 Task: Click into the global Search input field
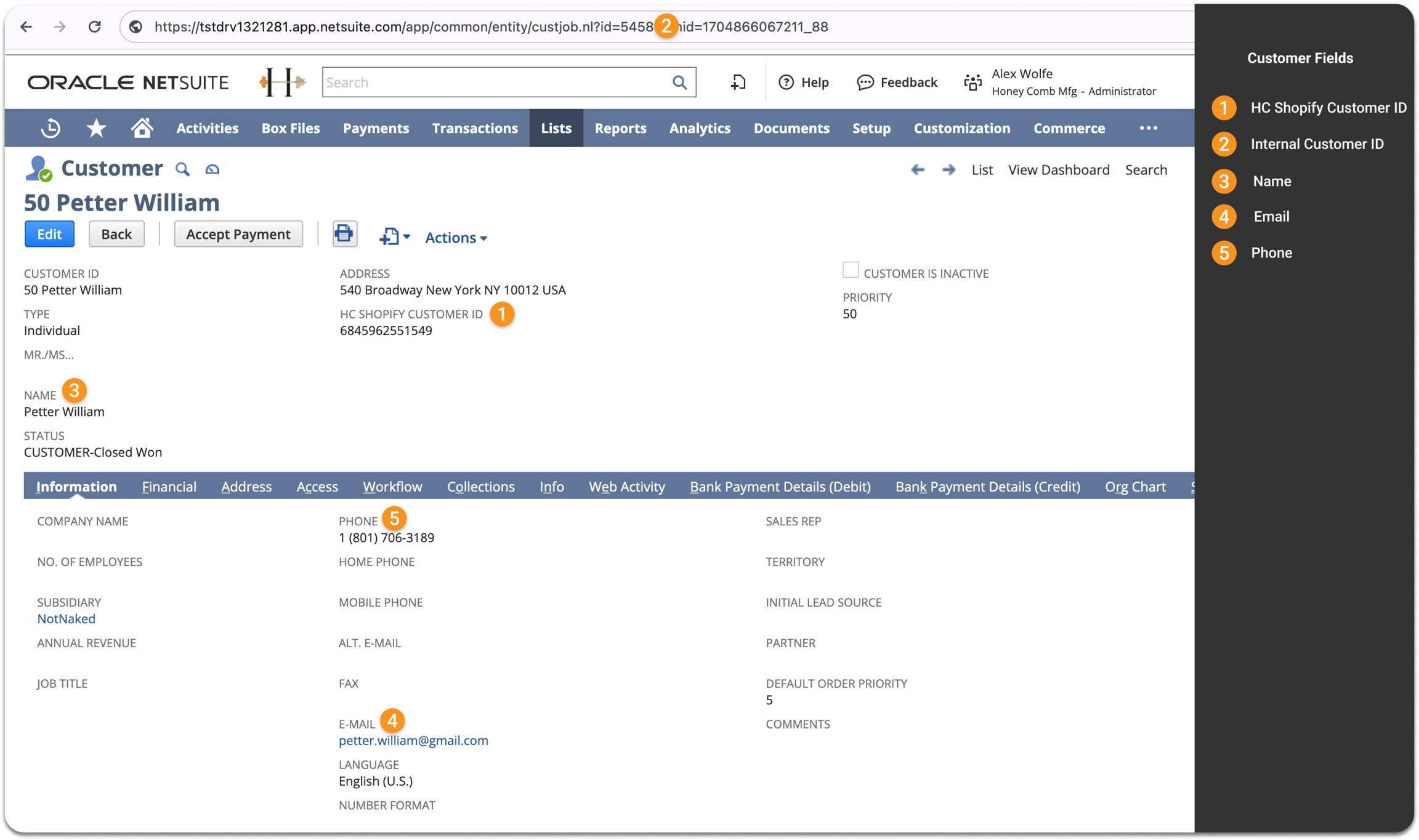point(496,82)
